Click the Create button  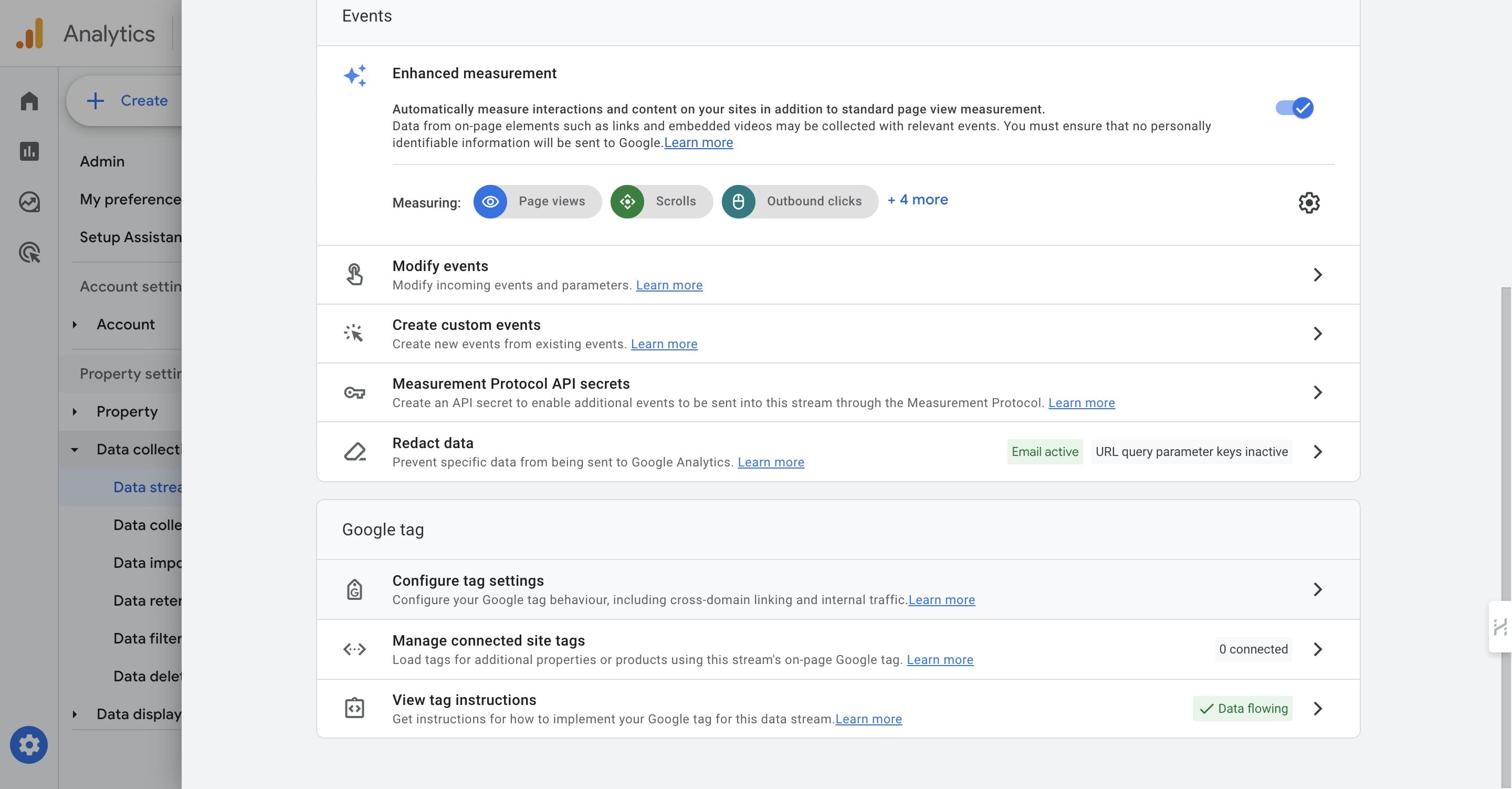[127, 100]
